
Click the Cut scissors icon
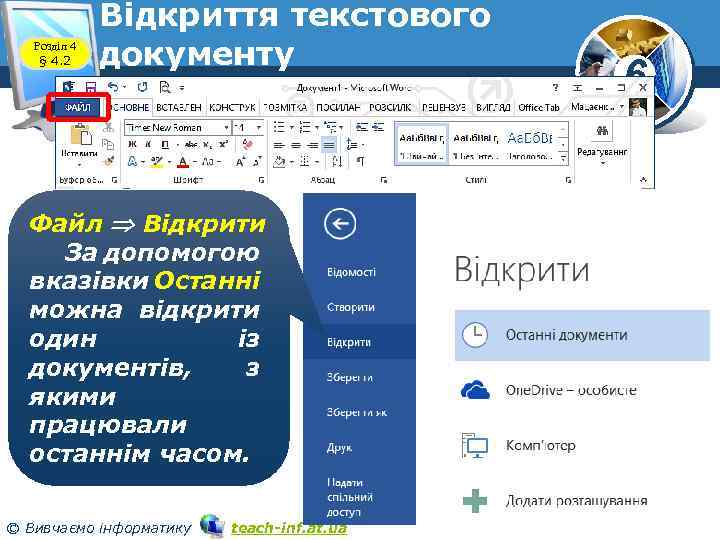click(108, 128)
